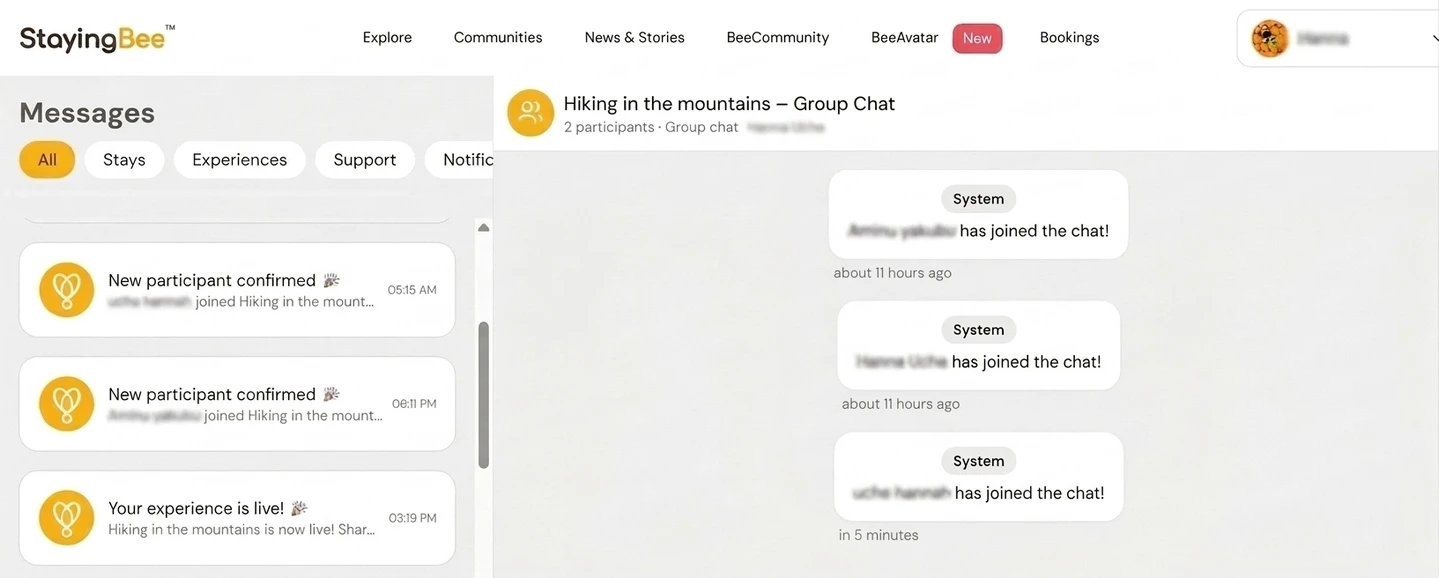The image size is (1439, 578).
Task: Expand the user profile dropdown chevron
Action: (x=1433, y=39)
